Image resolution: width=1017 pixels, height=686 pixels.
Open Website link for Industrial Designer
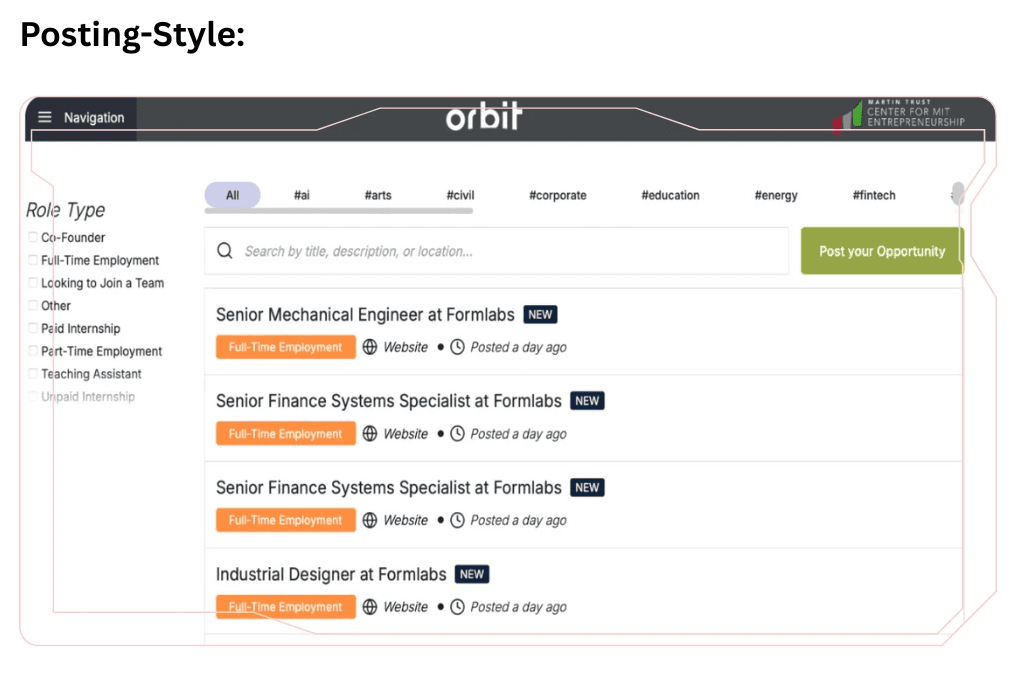click(405, 607)
